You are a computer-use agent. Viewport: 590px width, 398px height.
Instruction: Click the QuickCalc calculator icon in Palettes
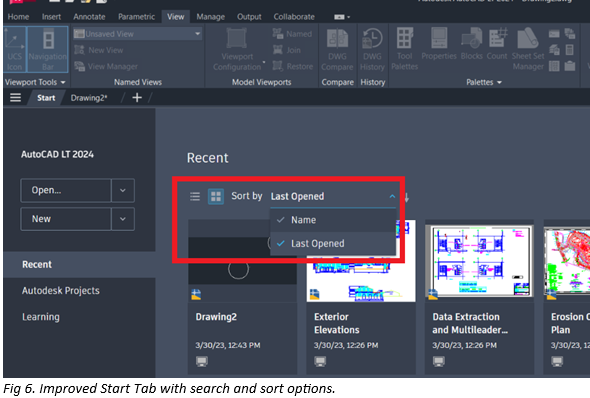click(570, 50)
